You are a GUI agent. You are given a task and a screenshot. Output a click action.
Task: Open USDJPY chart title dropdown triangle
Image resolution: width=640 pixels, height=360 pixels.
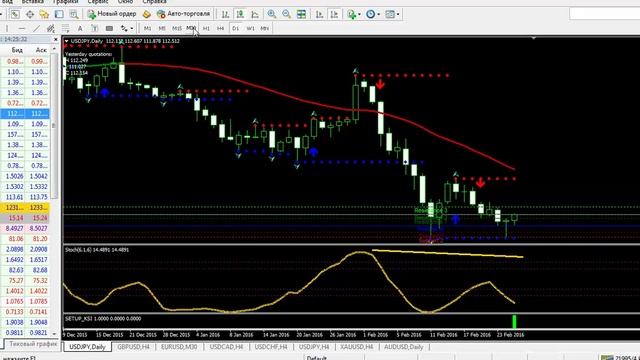pos(67,41)
